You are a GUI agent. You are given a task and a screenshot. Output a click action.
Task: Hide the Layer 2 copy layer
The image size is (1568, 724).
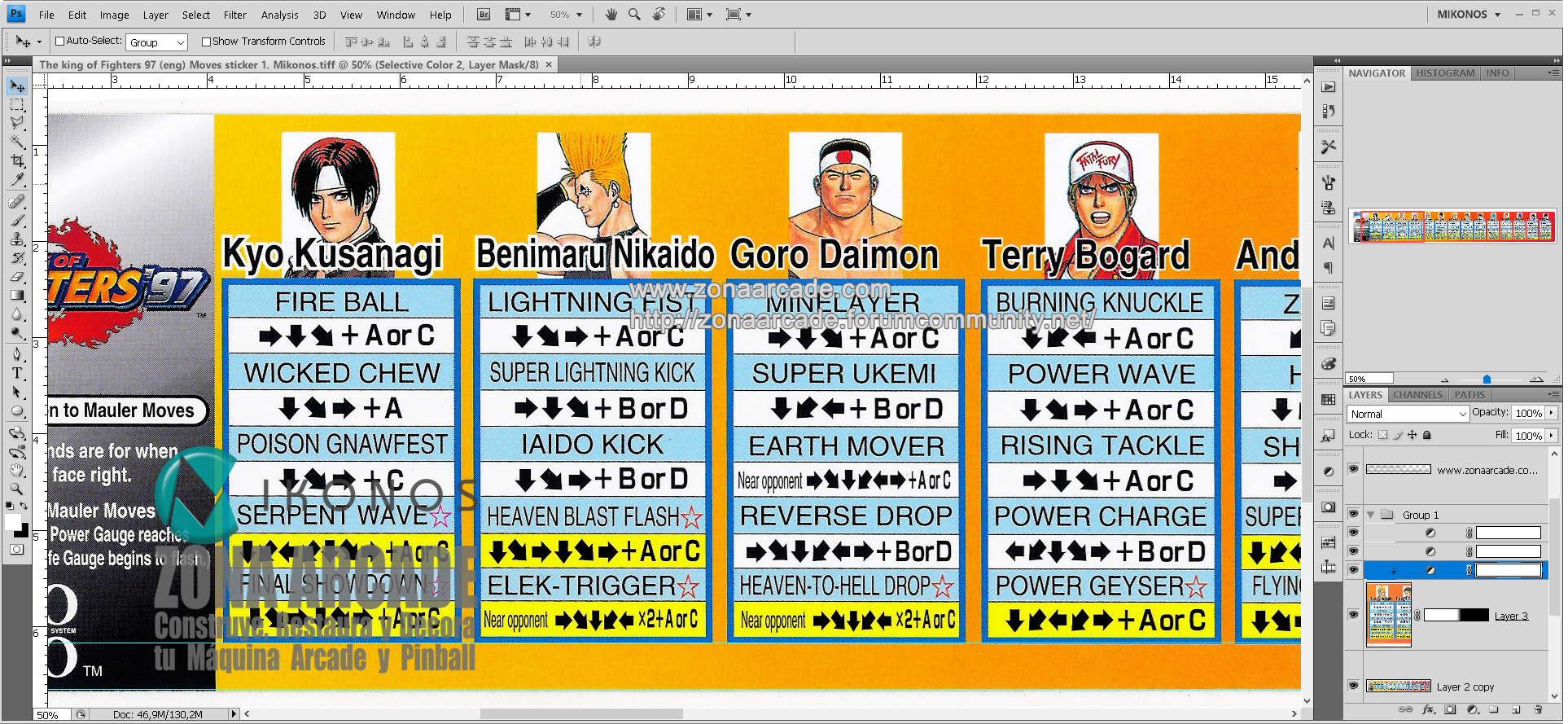pyautogui.click(x=1353, y=686)
